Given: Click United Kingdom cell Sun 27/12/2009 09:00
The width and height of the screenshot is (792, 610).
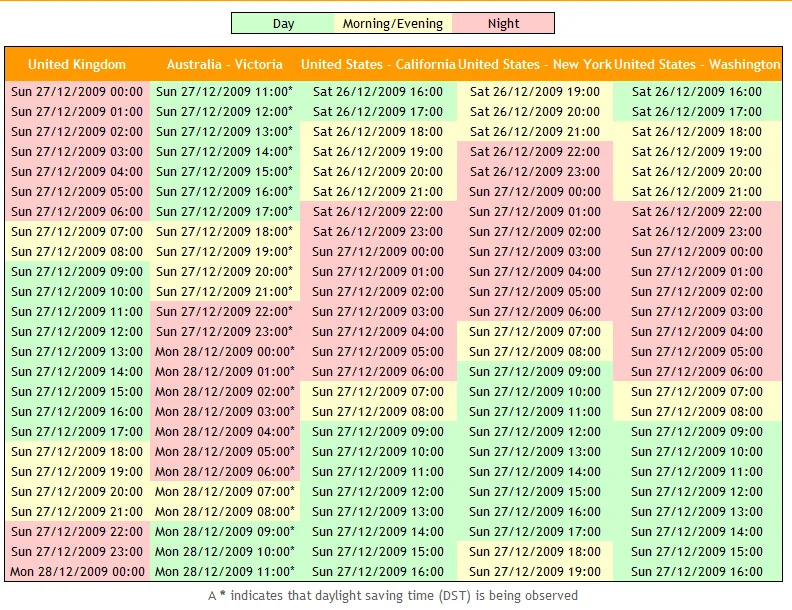Looking at the screenshot, I should 77,272.
